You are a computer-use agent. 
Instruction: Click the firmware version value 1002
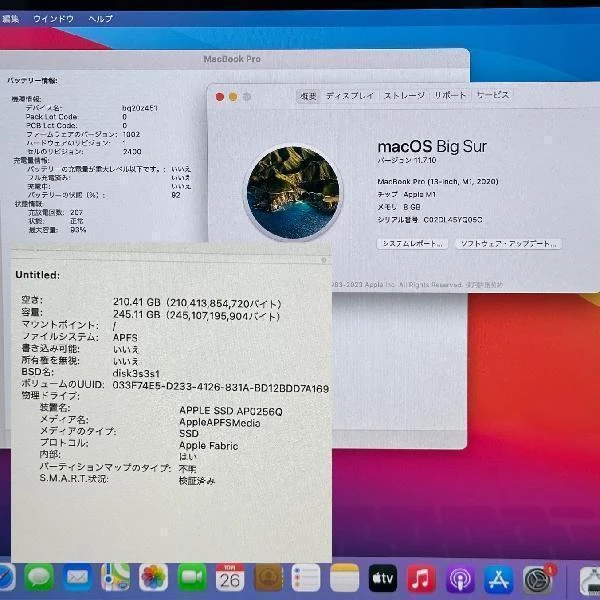click(131, 134)
